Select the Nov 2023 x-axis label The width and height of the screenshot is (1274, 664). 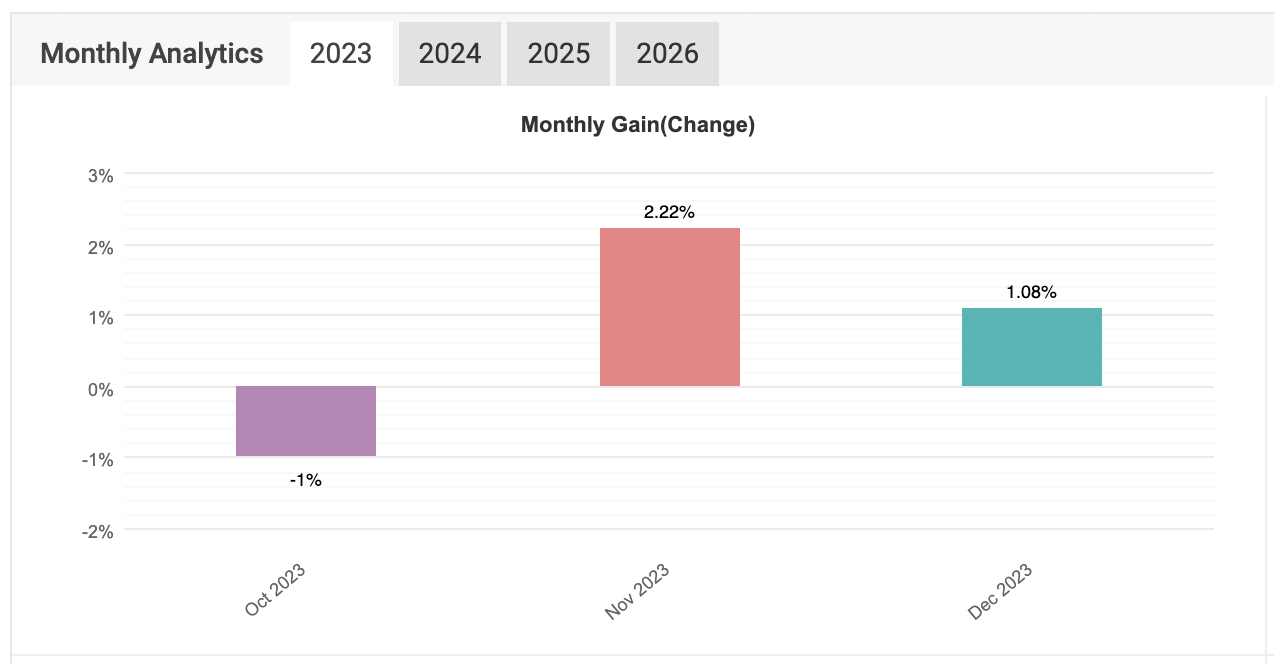[x=637, y=592]
